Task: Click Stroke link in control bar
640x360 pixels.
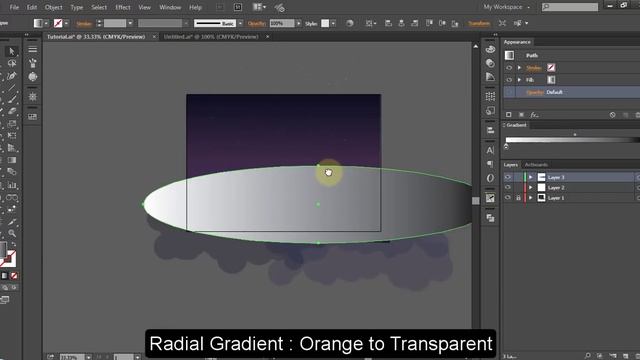Action: (84, 24)
